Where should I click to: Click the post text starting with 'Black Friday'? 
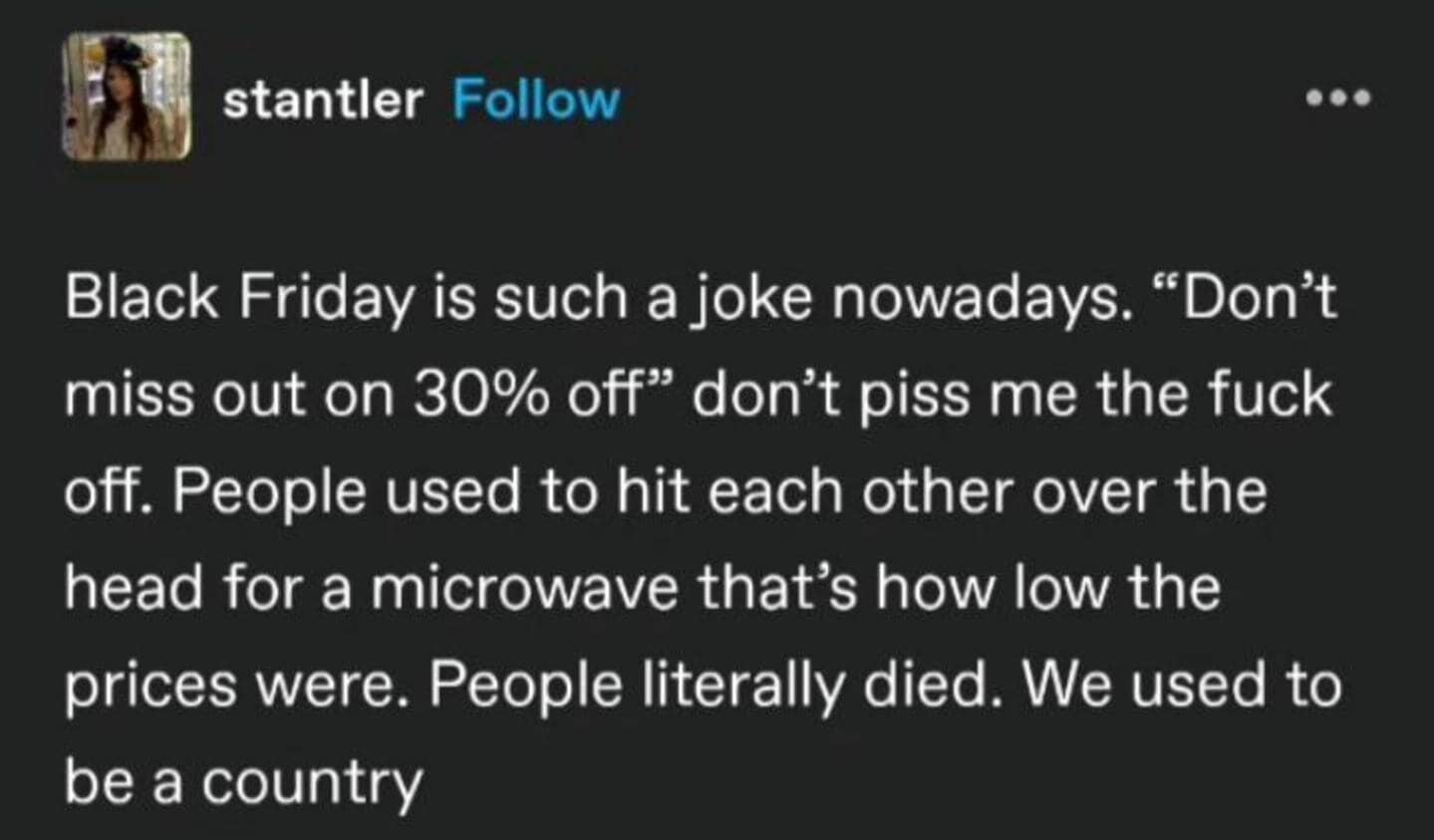click(x=703, y=541)
